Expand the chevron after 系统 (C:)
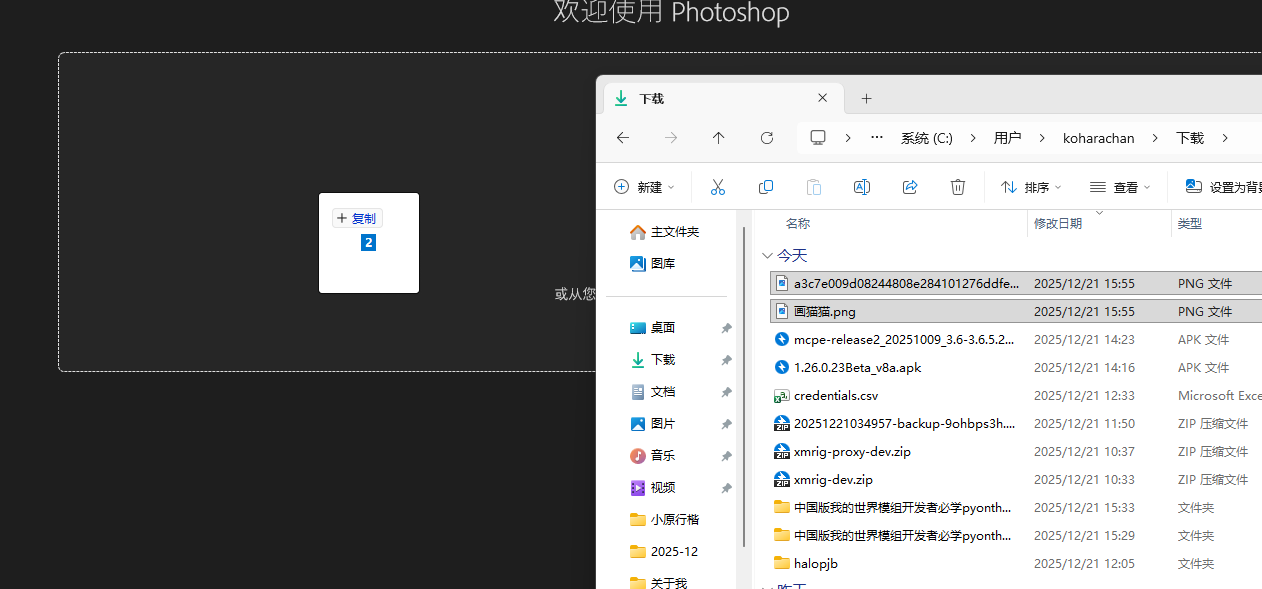The height and width of the screenshot is (589, 1262). click(973, 138)
